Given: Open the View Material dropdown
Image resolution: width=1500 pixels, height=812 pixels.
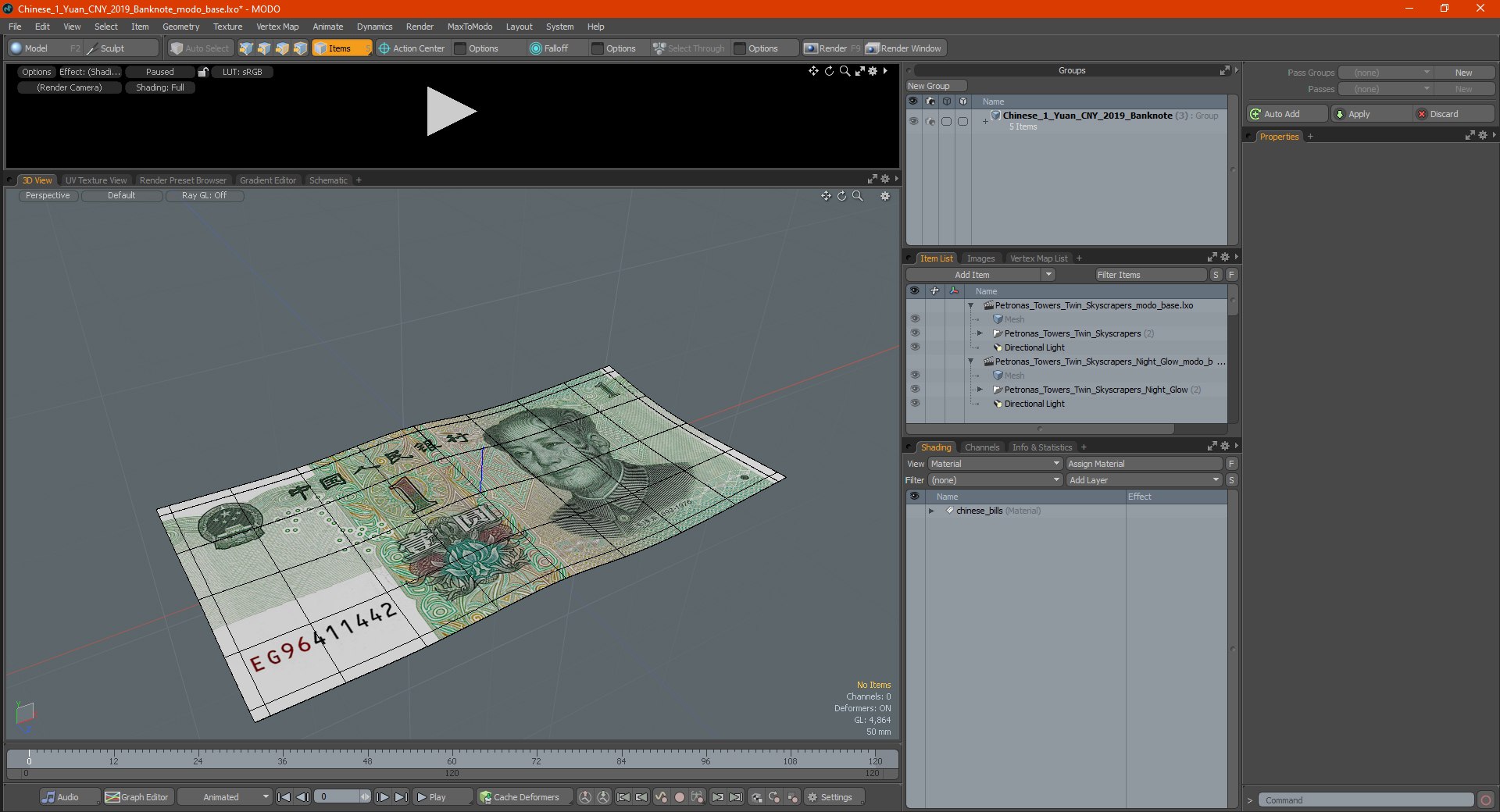Looking at the screenshot, I should [x=995, y=464].
